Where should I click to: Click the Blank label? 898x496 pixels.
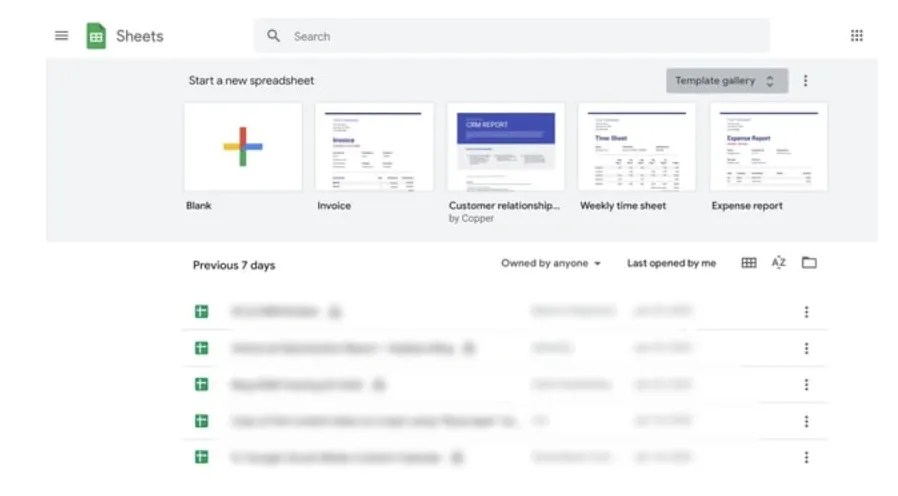(x=199, y=206)
